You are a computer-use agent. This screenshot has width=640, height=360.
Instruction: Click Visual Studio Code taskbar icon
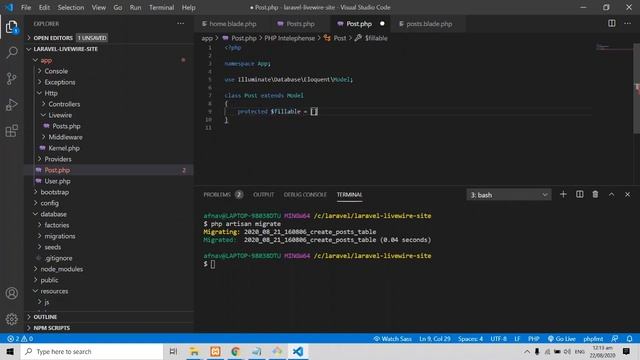(x=298, y=351)
